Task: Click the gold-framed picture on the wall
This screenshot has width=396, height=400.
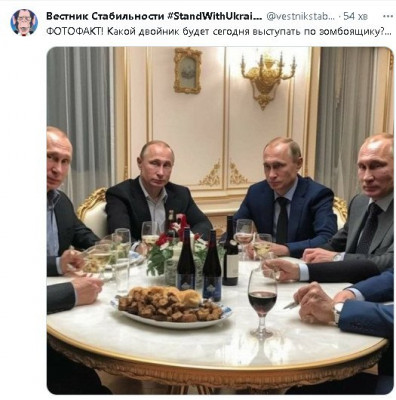Action: pyautogui.click(x=188, y=70)
